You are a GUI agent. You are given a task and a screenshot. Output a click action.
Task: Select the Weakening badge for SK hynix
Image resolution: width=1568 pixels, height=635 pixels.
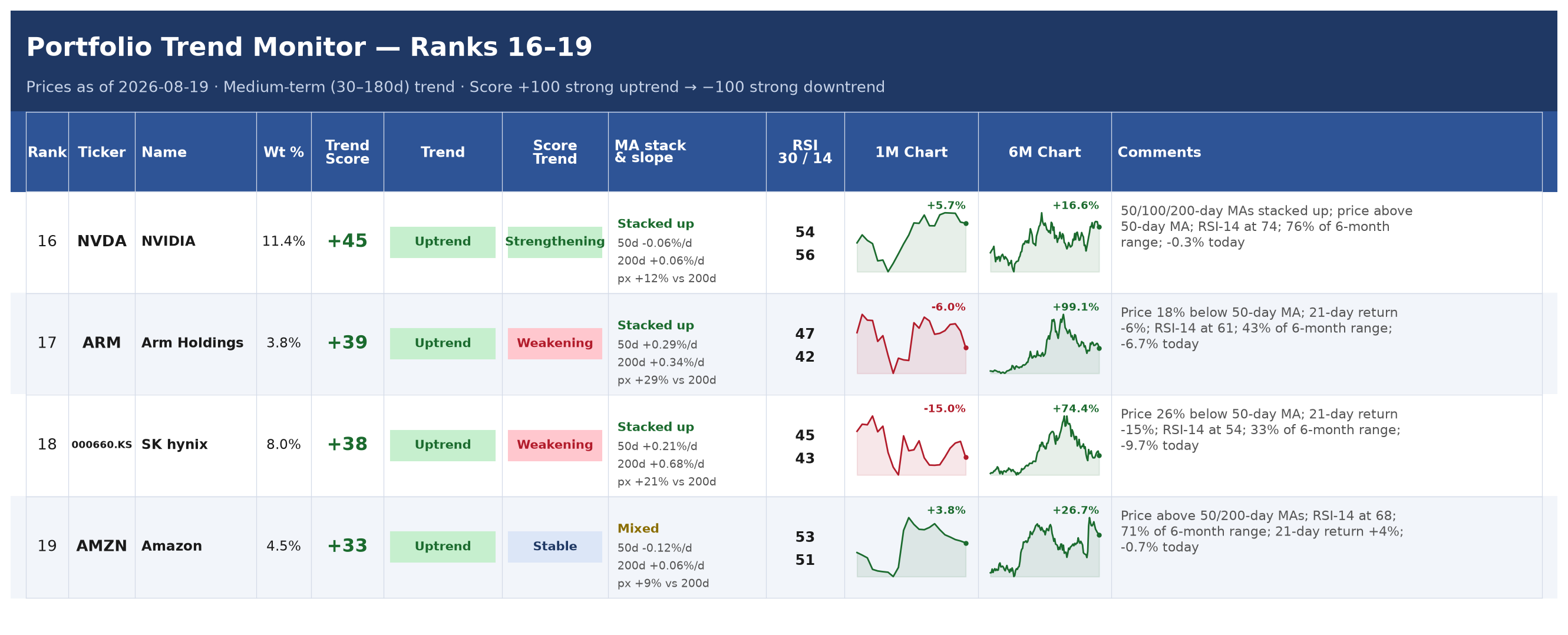point(555,445)
